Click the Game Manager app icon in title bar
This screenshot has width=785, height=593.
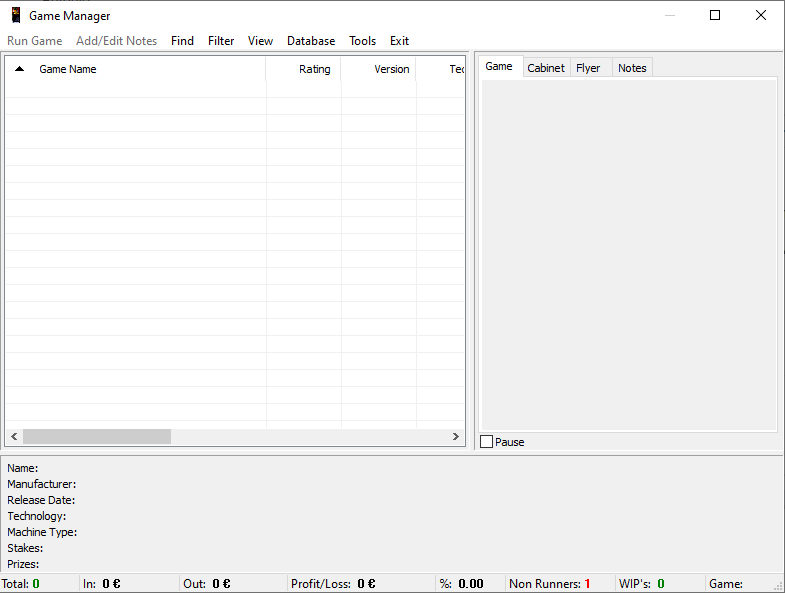[x=16, y=15]
